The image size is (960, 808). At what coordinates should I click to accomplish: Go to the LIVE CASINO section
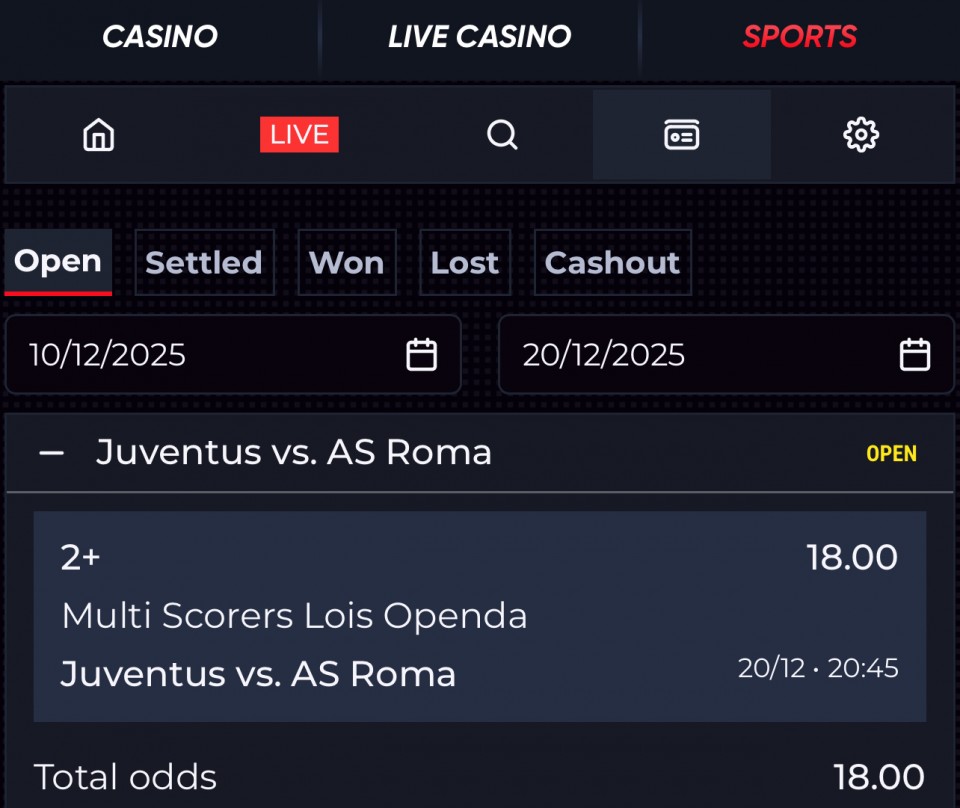coord(480,37)
